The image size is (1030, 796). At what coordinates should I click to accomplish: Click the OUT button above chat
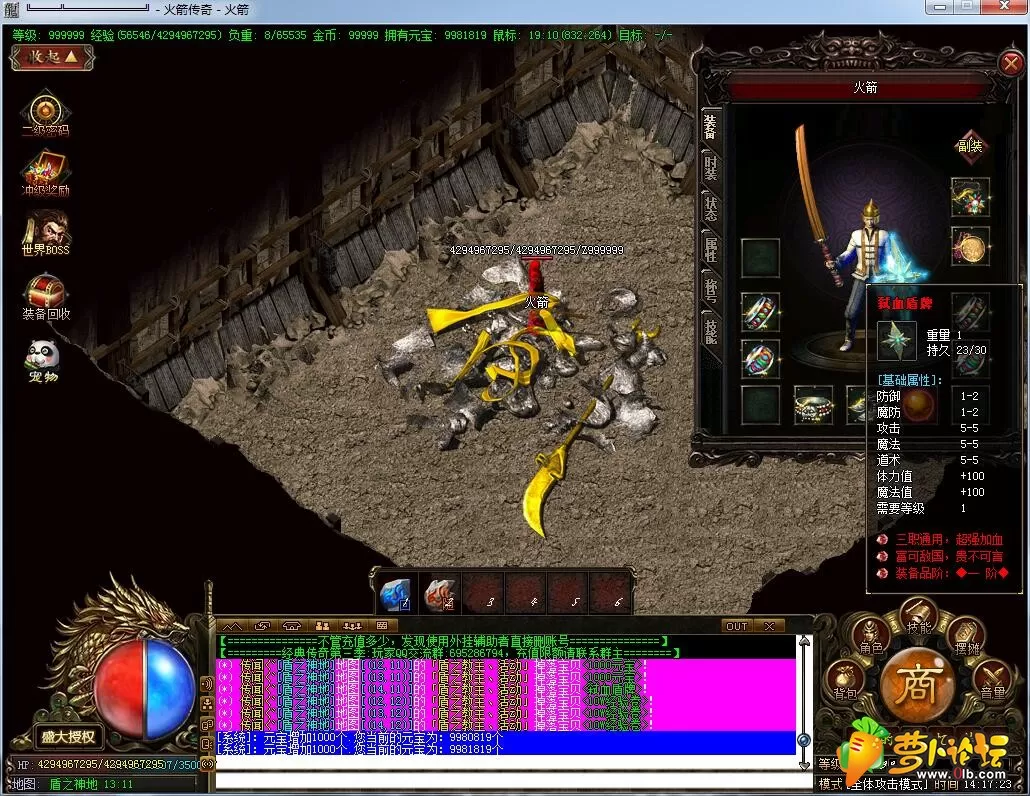(737, 626)
